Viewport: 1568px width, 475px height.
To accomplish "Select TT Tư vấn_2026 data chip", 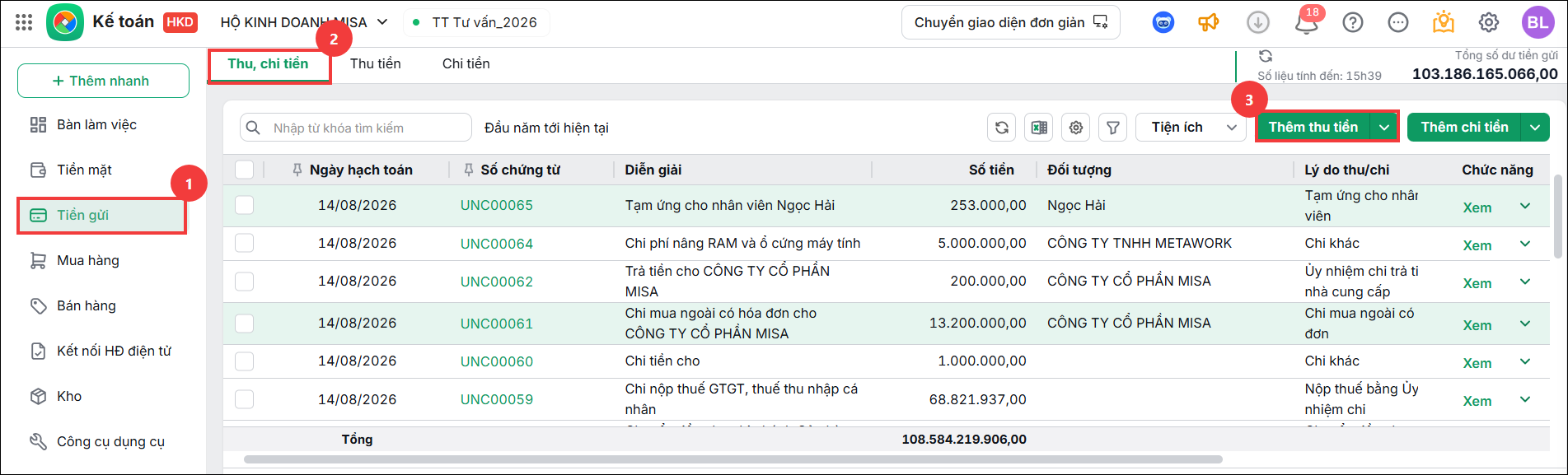I will pyautogui.click(x=476, y=22).
